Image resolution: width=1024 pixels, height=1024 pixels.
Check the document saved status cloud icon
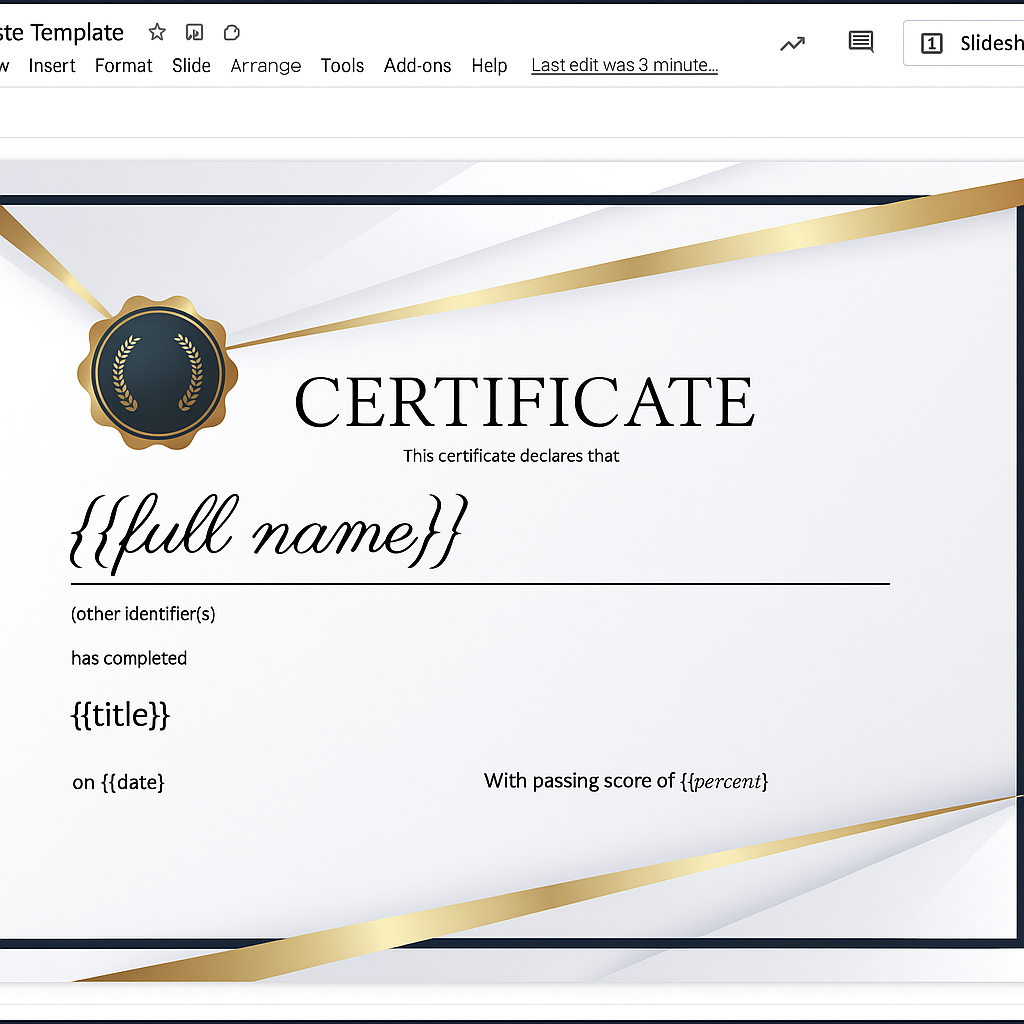231,32
